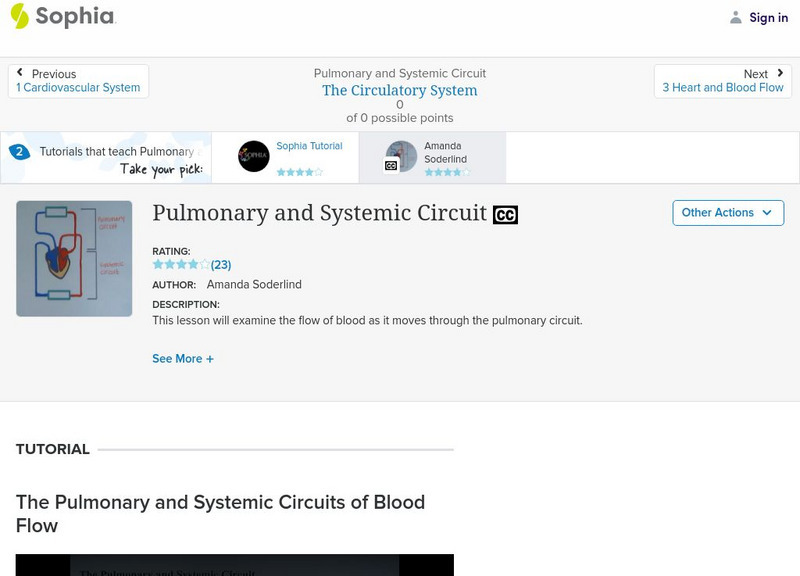Click the circuit diagram thumbnail image
This screenshot has width=800, height=576.
click(74, 259)
